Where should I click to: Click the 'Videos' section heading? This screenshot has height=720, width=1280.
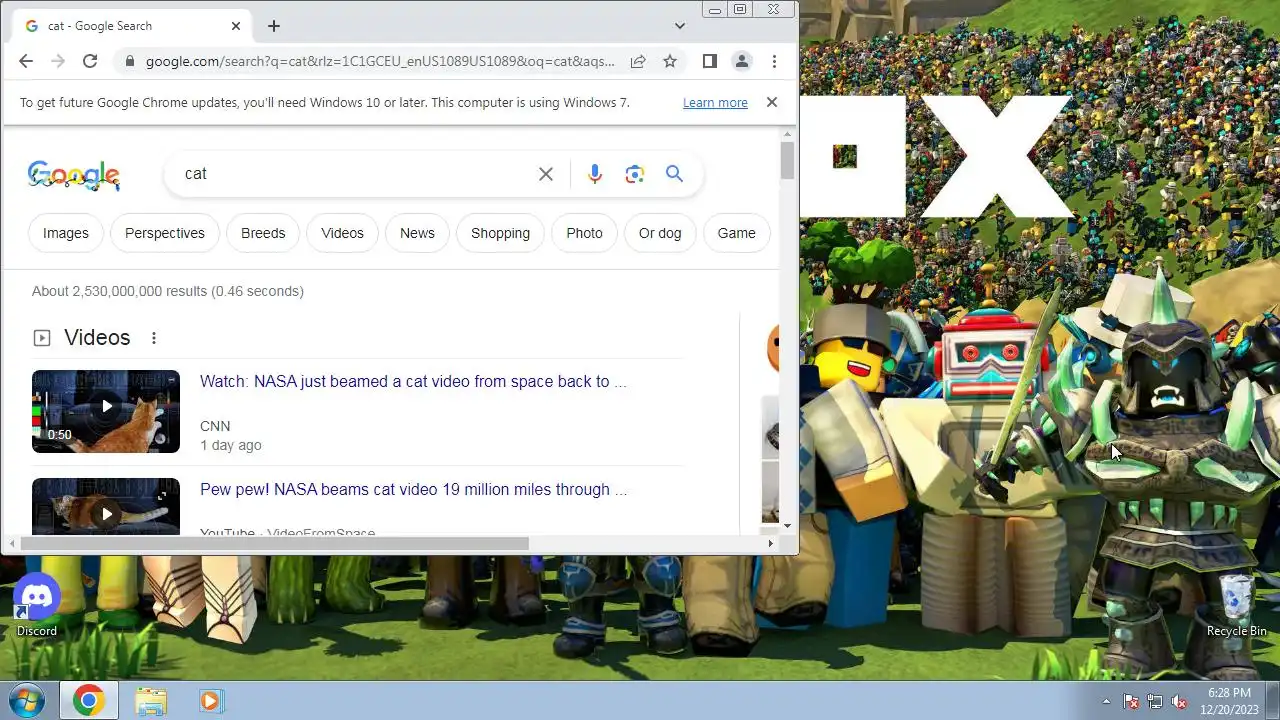pos(97,338)
